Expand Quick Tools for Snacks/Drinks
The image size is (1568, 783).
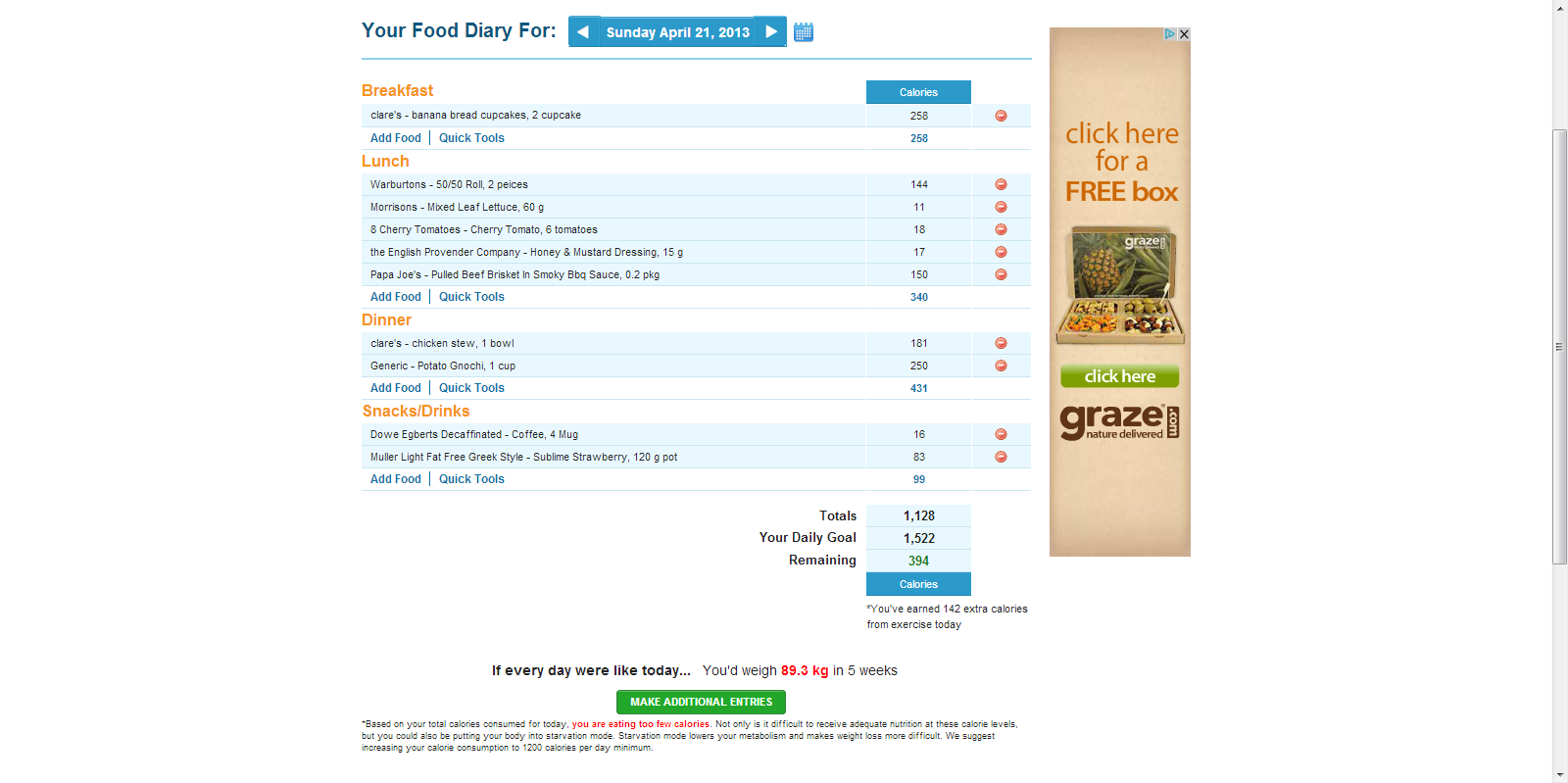pyautogui.click(x=471, y=479)
